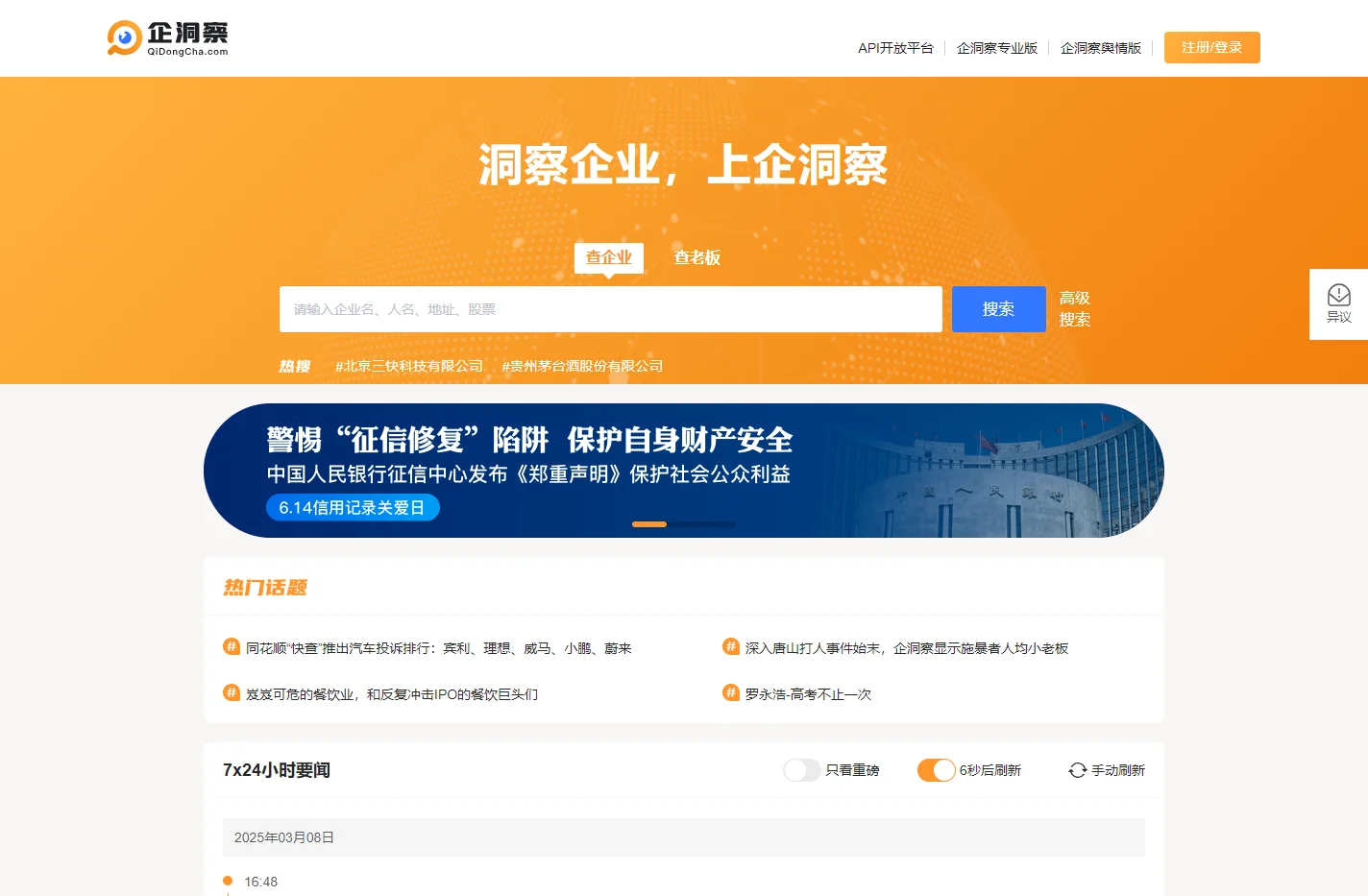
Task: Open 企洞察专业版 link in header
Action: [x=997, y=48]
